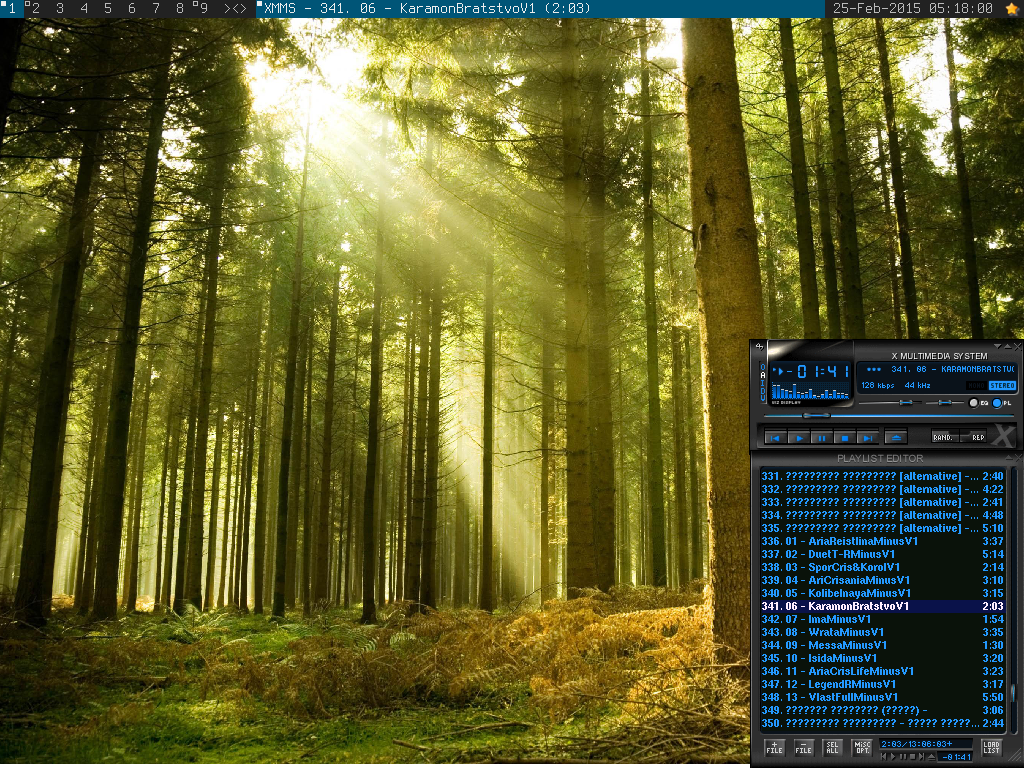This screenshot has height=768, width=1024.
Task: Click the time display showing -01:41
Action: pyautogui.click(x=819, y=372)
